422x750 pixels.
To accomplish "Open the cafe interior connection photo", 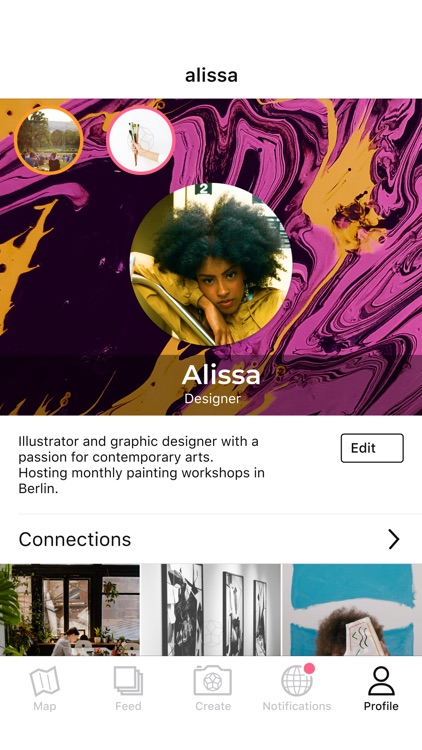I will pyautogui.click(x=70, y=610).
